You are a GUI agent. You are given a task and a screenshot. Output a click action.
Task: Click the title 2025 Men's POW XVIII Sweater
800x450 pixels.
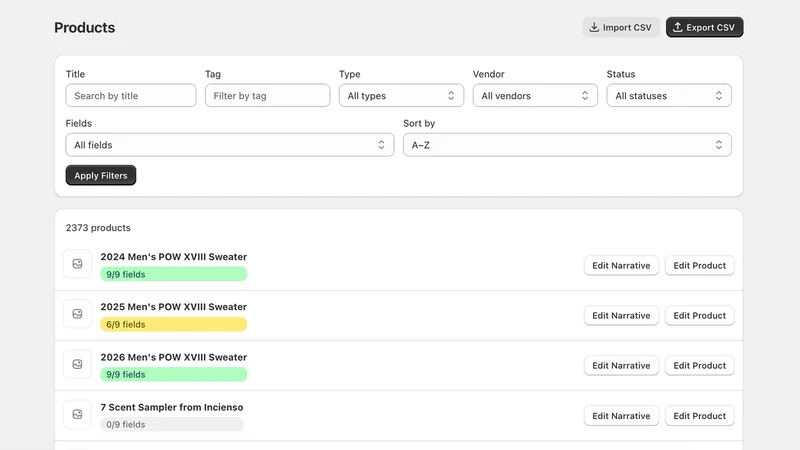coord(173,307)
